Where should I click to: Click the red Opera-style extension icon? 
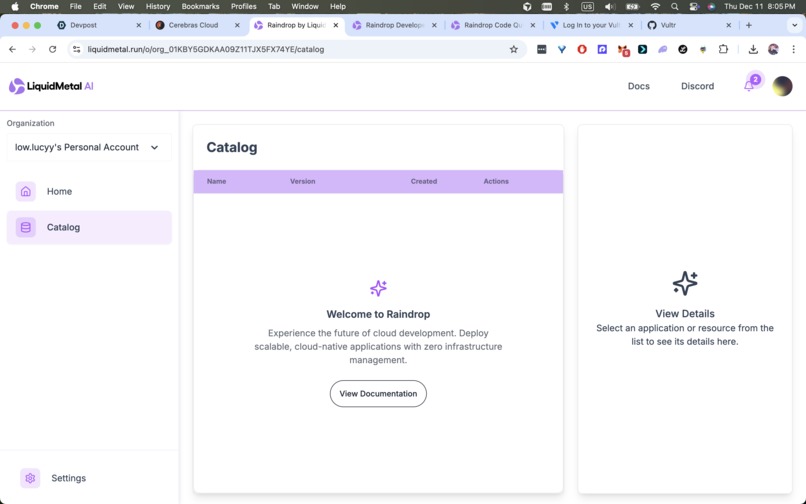pyautogui.click(x=582, y=49)
